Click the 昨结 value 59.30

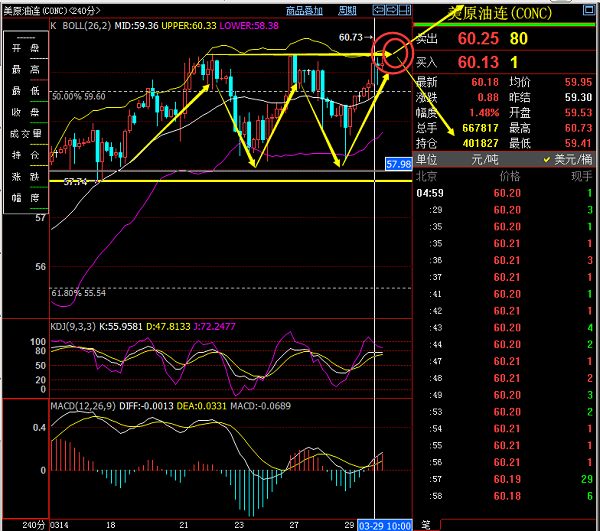(x=578, y=98)
